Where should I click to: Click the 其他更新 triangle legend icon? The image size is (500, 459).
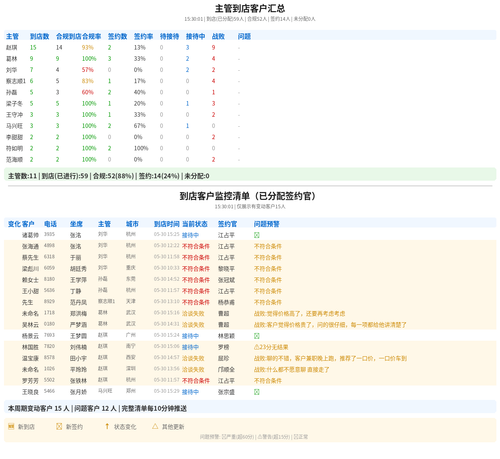tap(155, 426)
